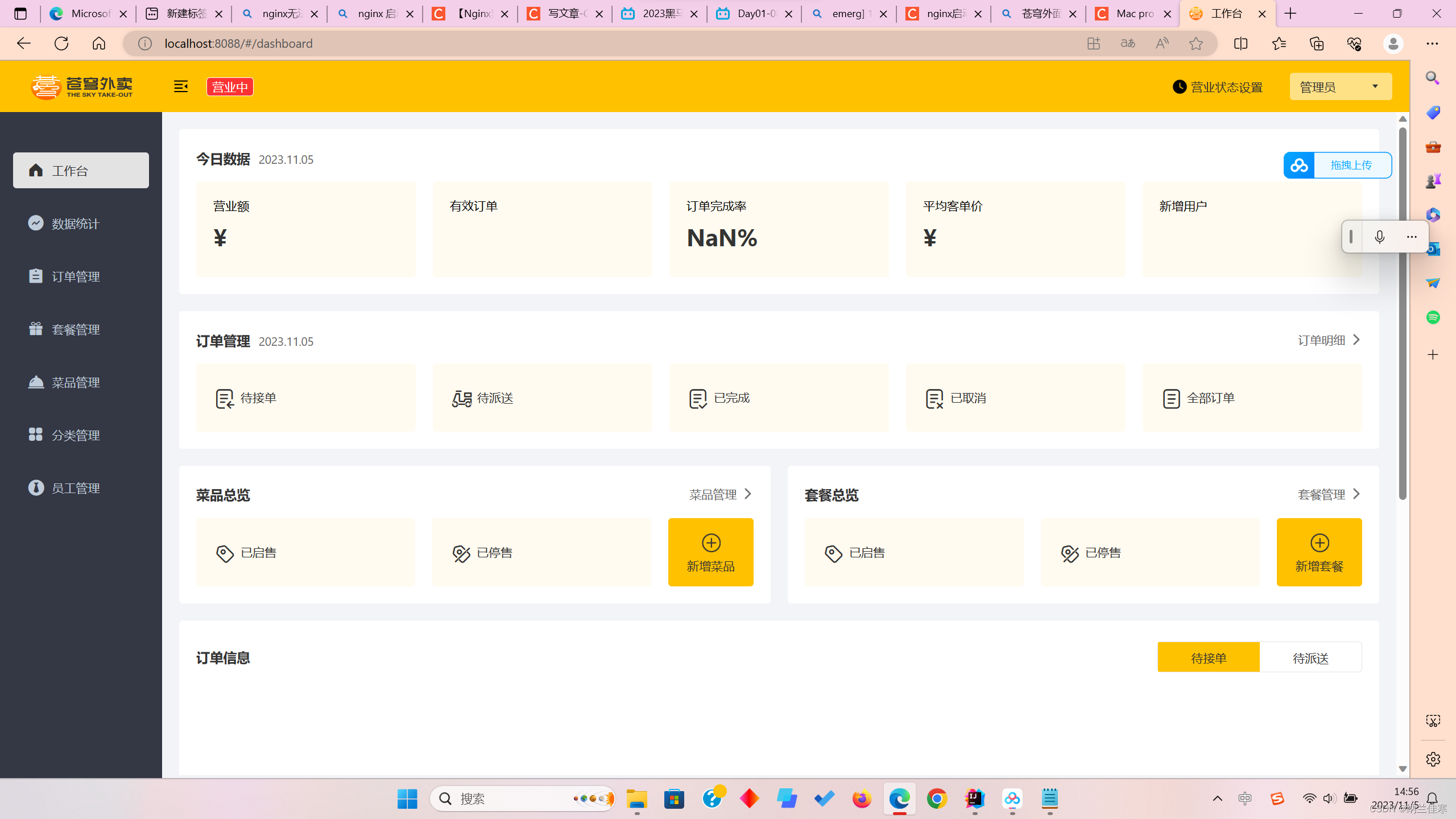
Task: Switch to the 工作台 browser tab
Action: 1226,13
